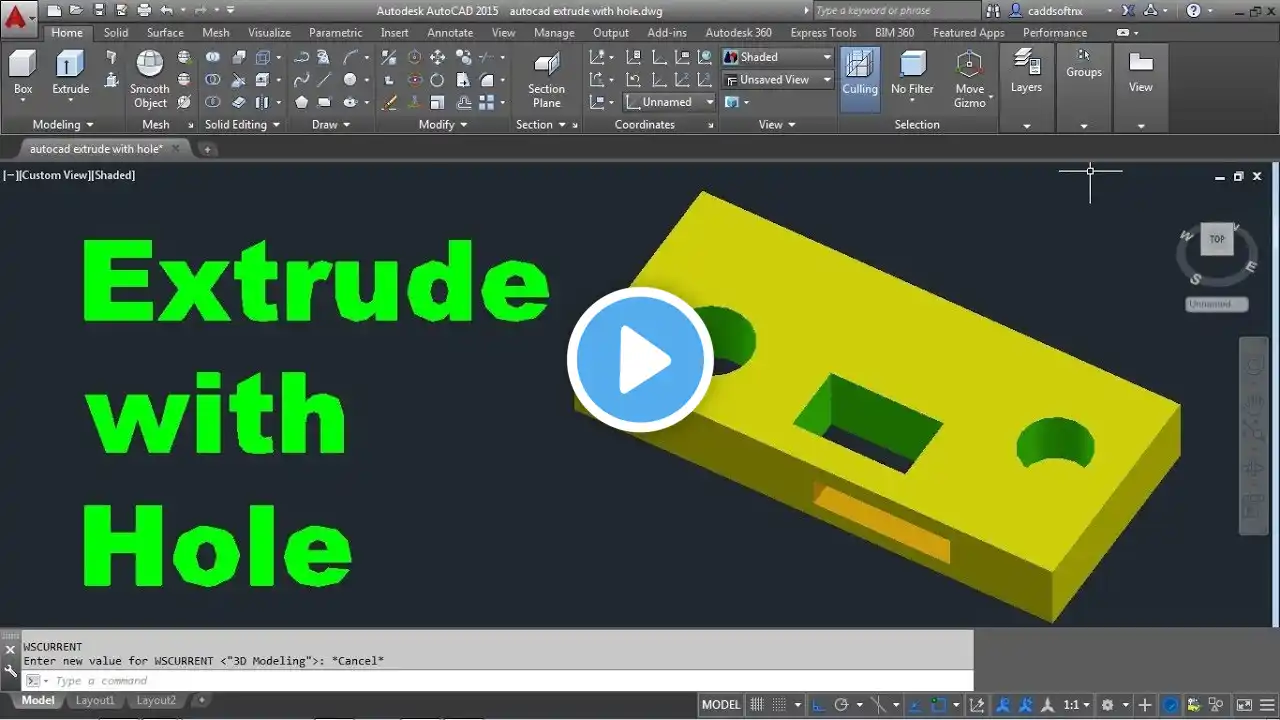Screen dimensions: 1280x720
Task: Click the [Shaded] visual style label
Action: pyautogui.click(x=115, y=175)
